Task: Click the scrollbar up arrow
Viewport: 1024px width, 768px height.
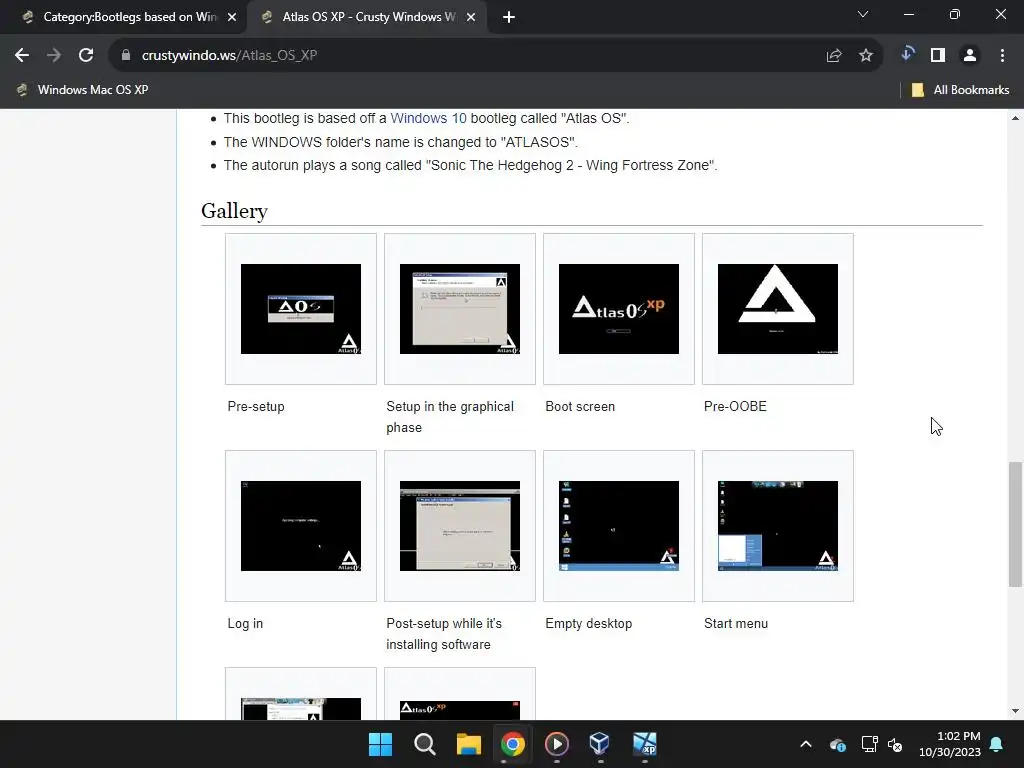Action: pyautogui.click(x=1015, y=118)
